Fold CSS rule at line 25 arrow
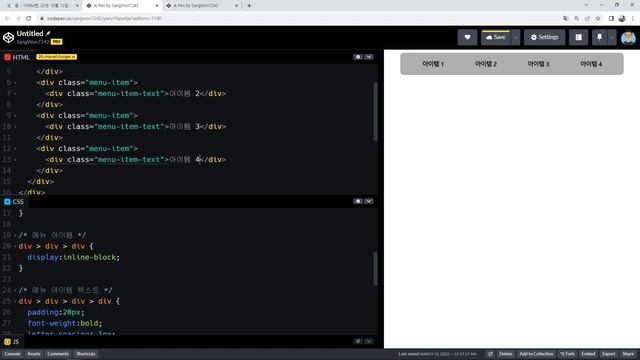 (x=15, y=302)
